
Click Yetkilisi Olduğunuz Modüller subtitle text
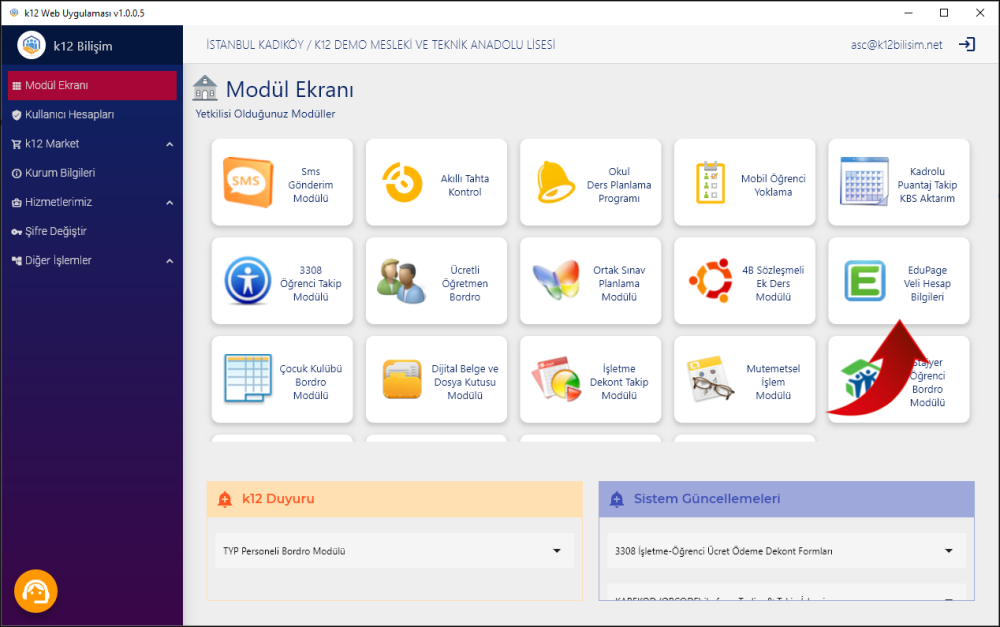click(265, 114)
